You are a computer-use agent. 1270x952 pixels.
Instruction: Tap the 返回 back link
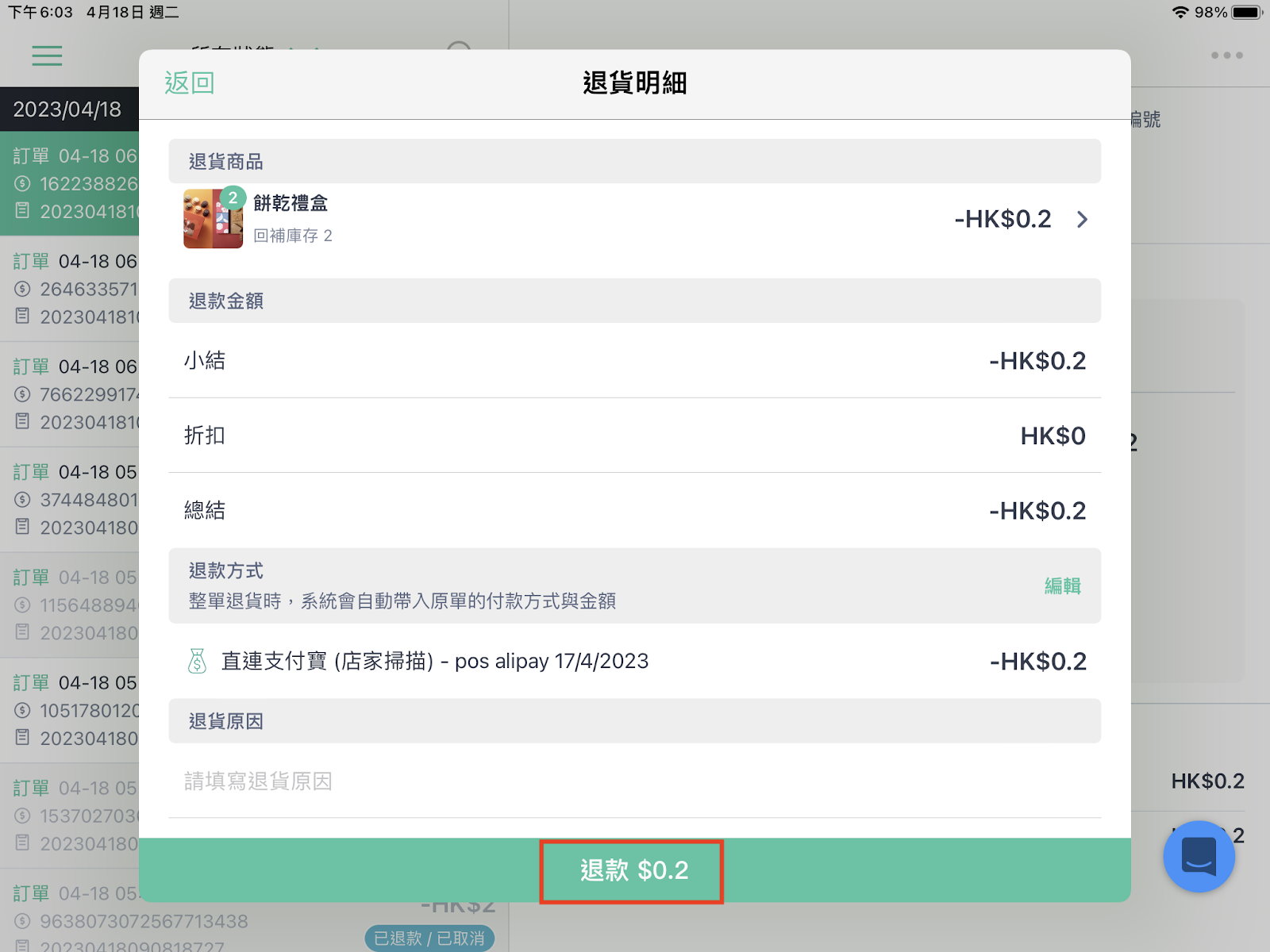pos(189,83)
